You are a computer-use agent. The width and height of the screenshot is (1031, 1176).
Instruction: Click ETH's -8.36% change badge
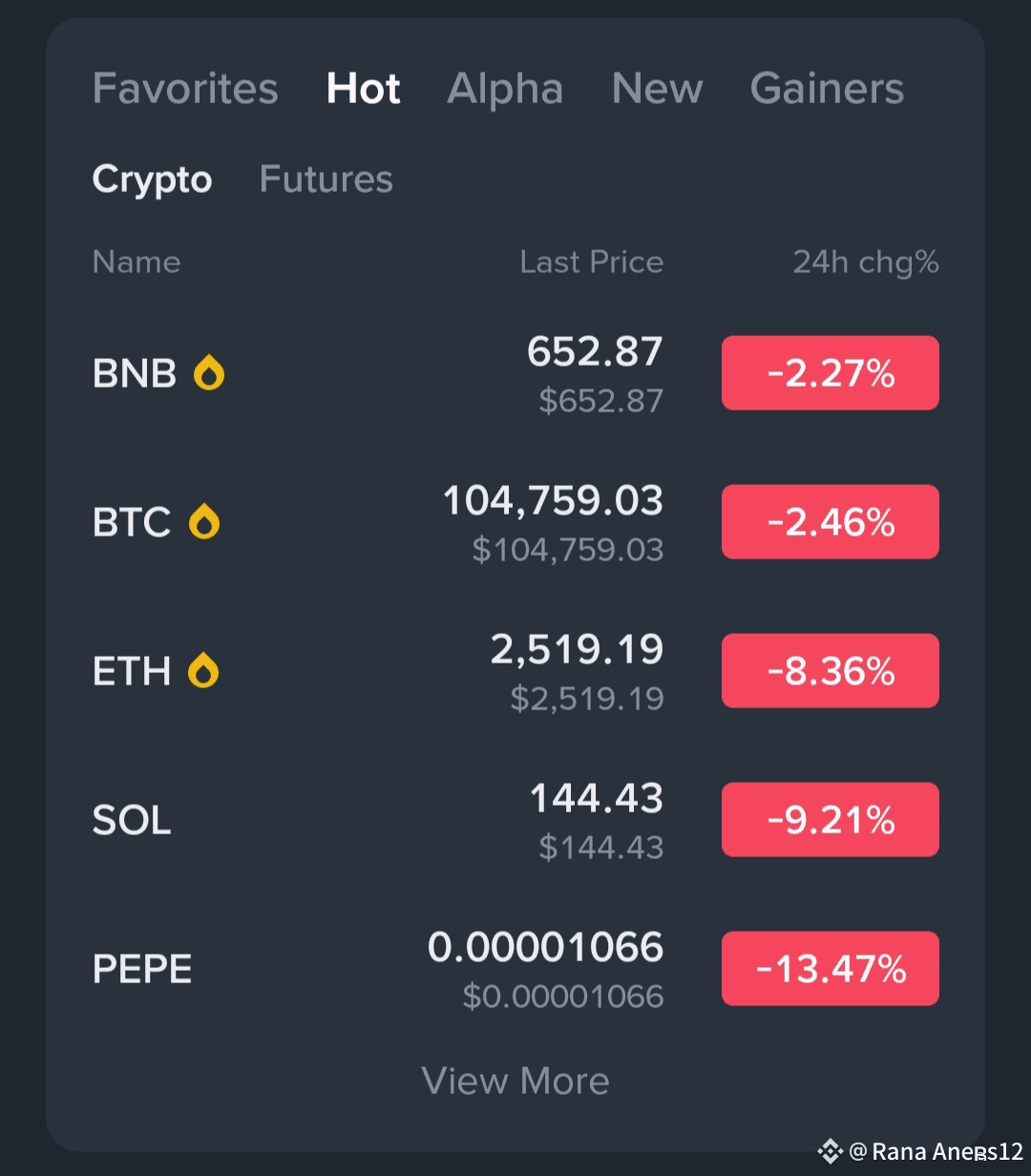(x=830, y=671)
